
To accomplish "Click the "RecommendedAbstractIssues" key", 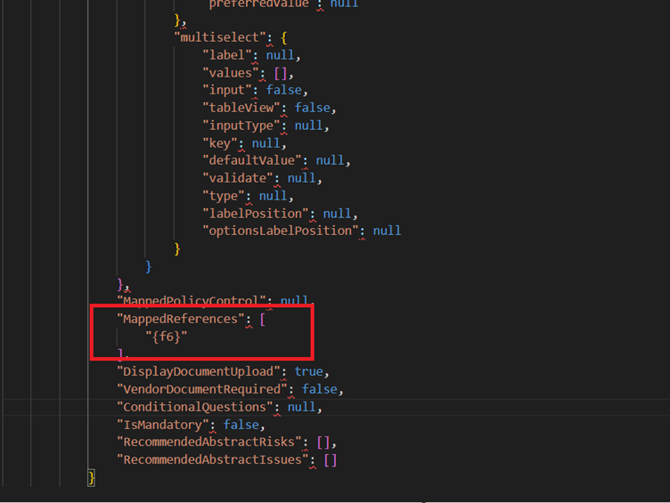I will click(x=213, y=460).
